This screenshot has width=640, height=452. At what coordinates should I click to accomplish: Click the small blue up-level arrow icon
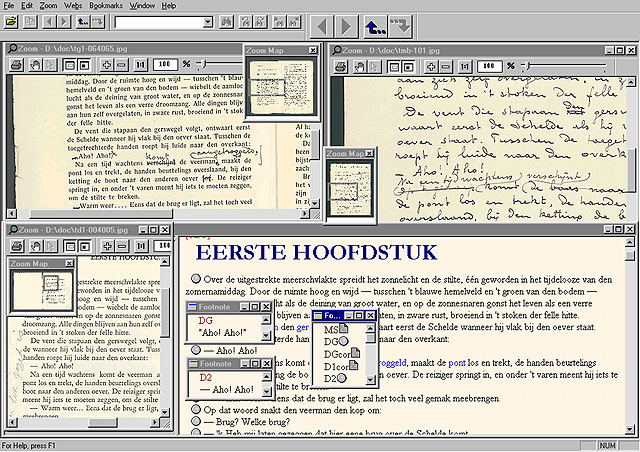(83, 22)
